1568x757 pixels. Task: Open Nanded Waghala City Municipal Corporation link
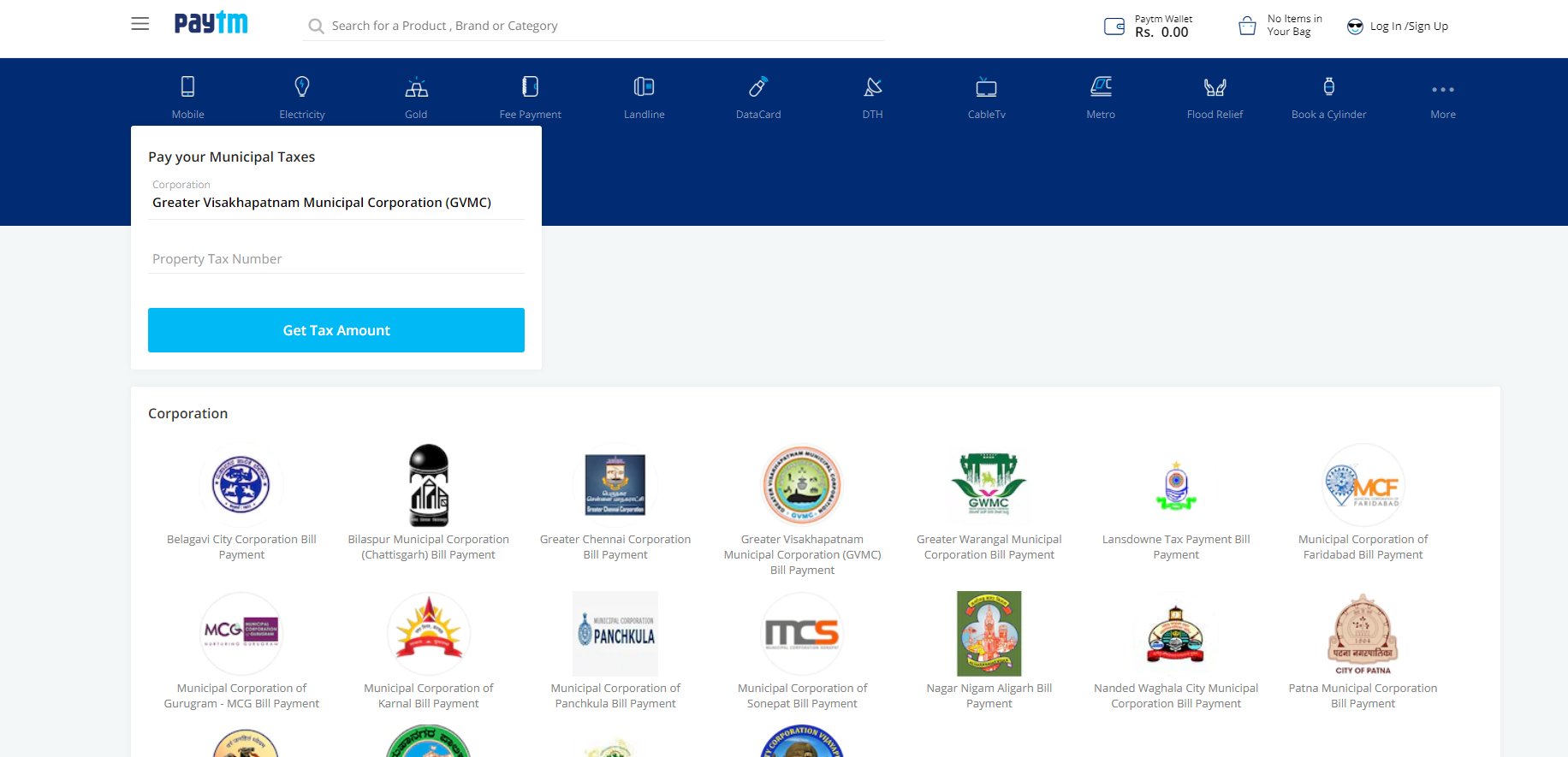tap(1176, 696)
